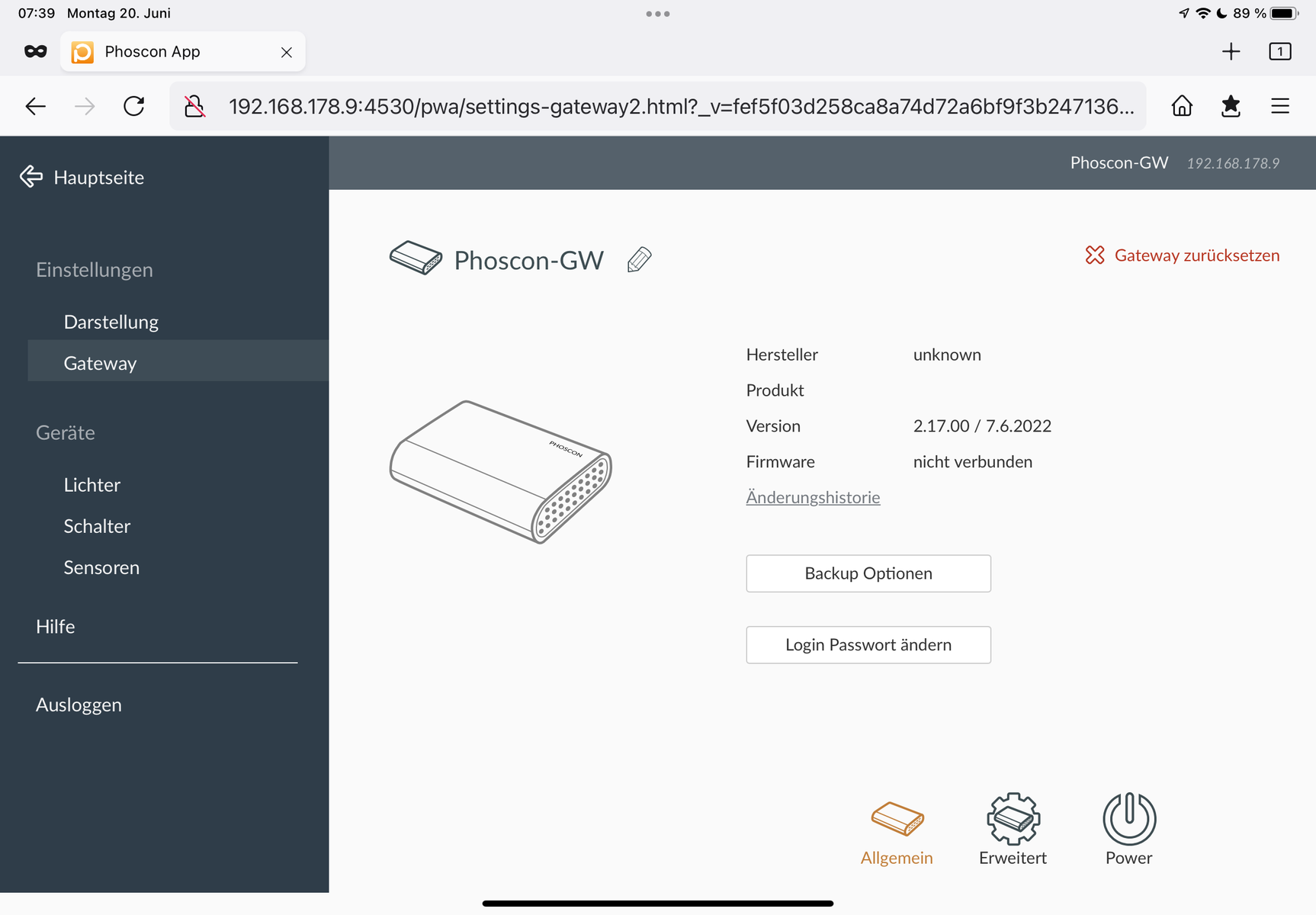Go back via Hauptseite arrow icon
The image size is (1316, 915).
[31, 177]
